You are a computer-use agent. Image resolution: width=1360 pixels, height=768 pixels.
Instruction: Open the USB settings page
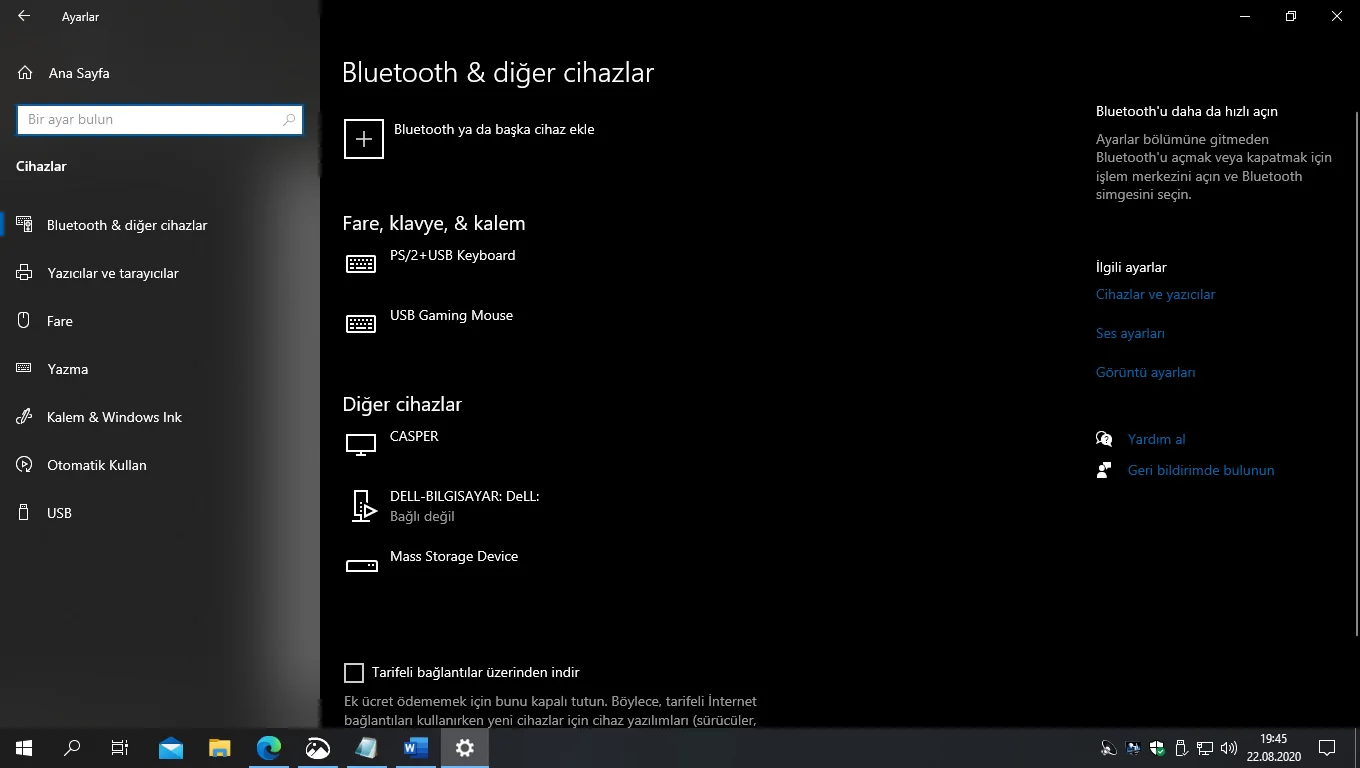[x=59, y=513]
